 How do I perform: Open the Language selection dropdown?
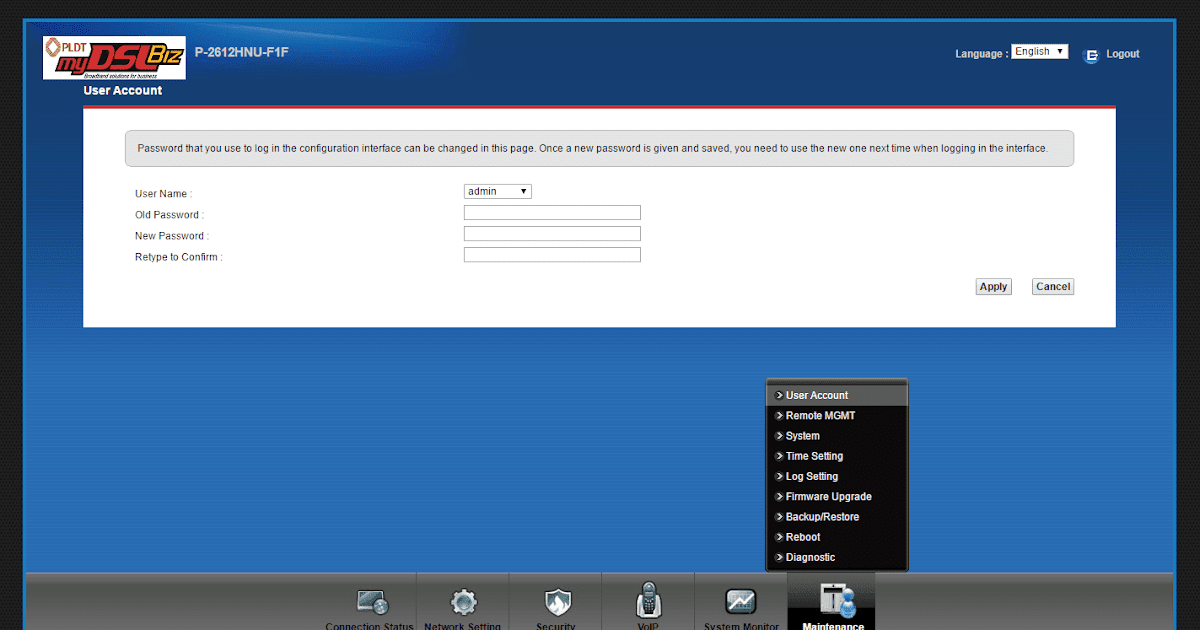(1039, 50)
